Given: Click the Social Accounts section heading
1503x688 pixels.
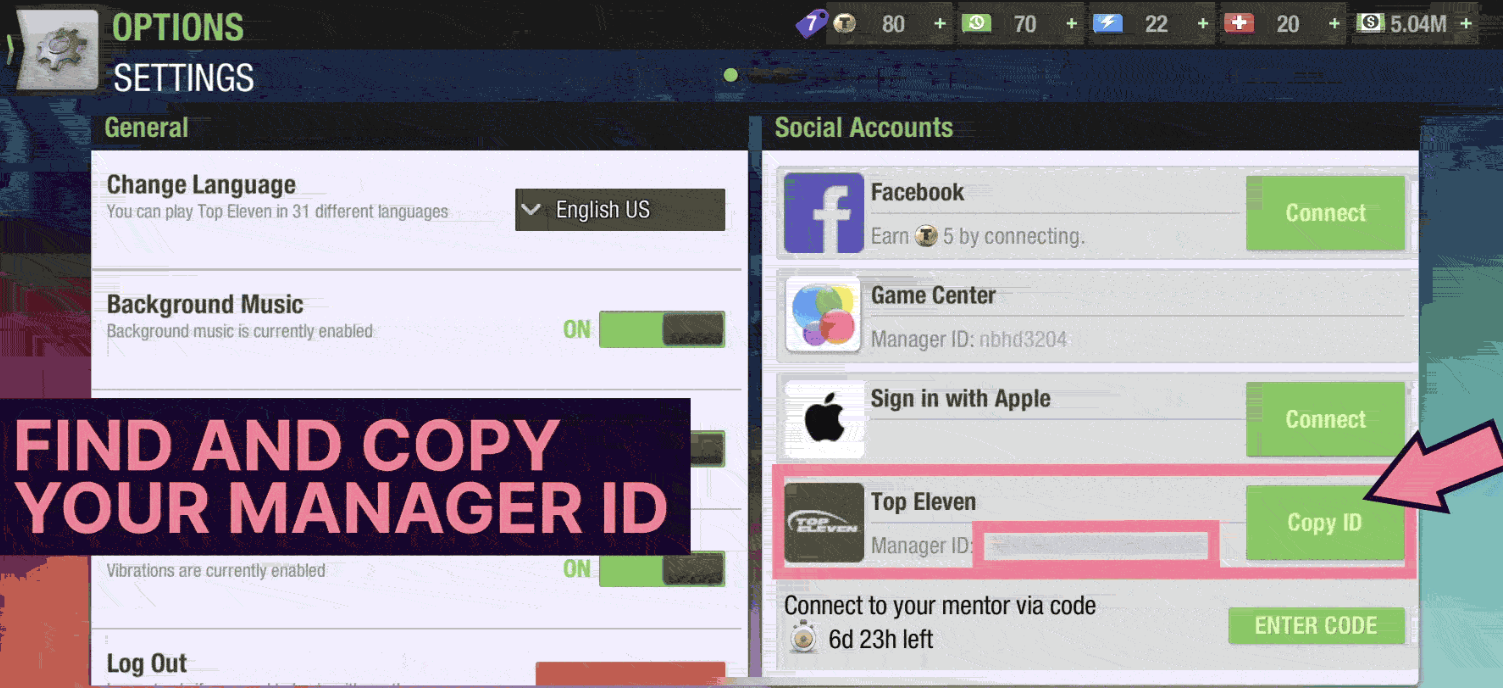Looking at the screenshot, I should pyautogui.click(x=863, y=128).
